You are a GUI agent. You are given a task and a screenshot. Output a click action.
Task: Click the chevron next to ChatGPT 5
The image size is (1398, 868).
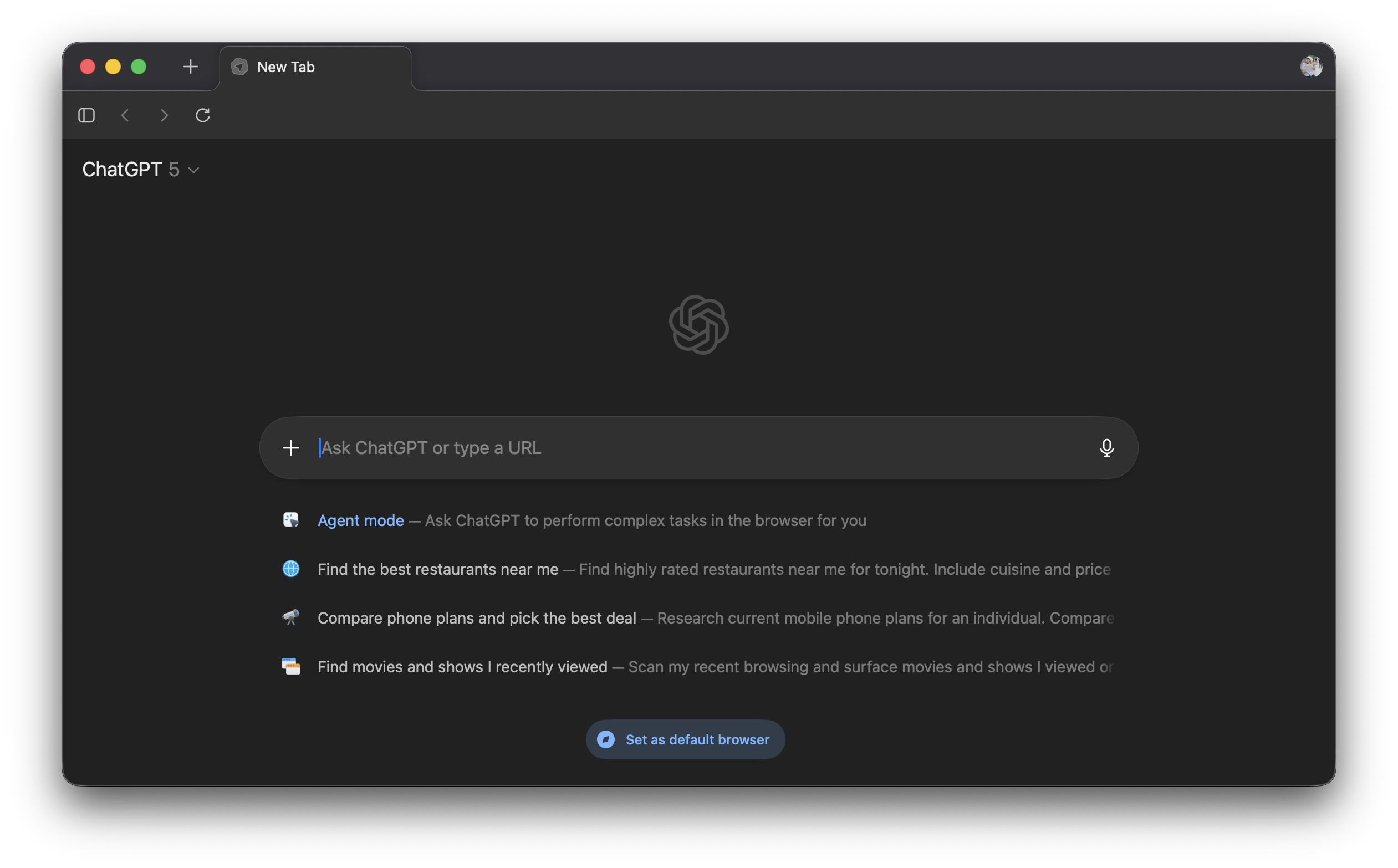(194, 171)
